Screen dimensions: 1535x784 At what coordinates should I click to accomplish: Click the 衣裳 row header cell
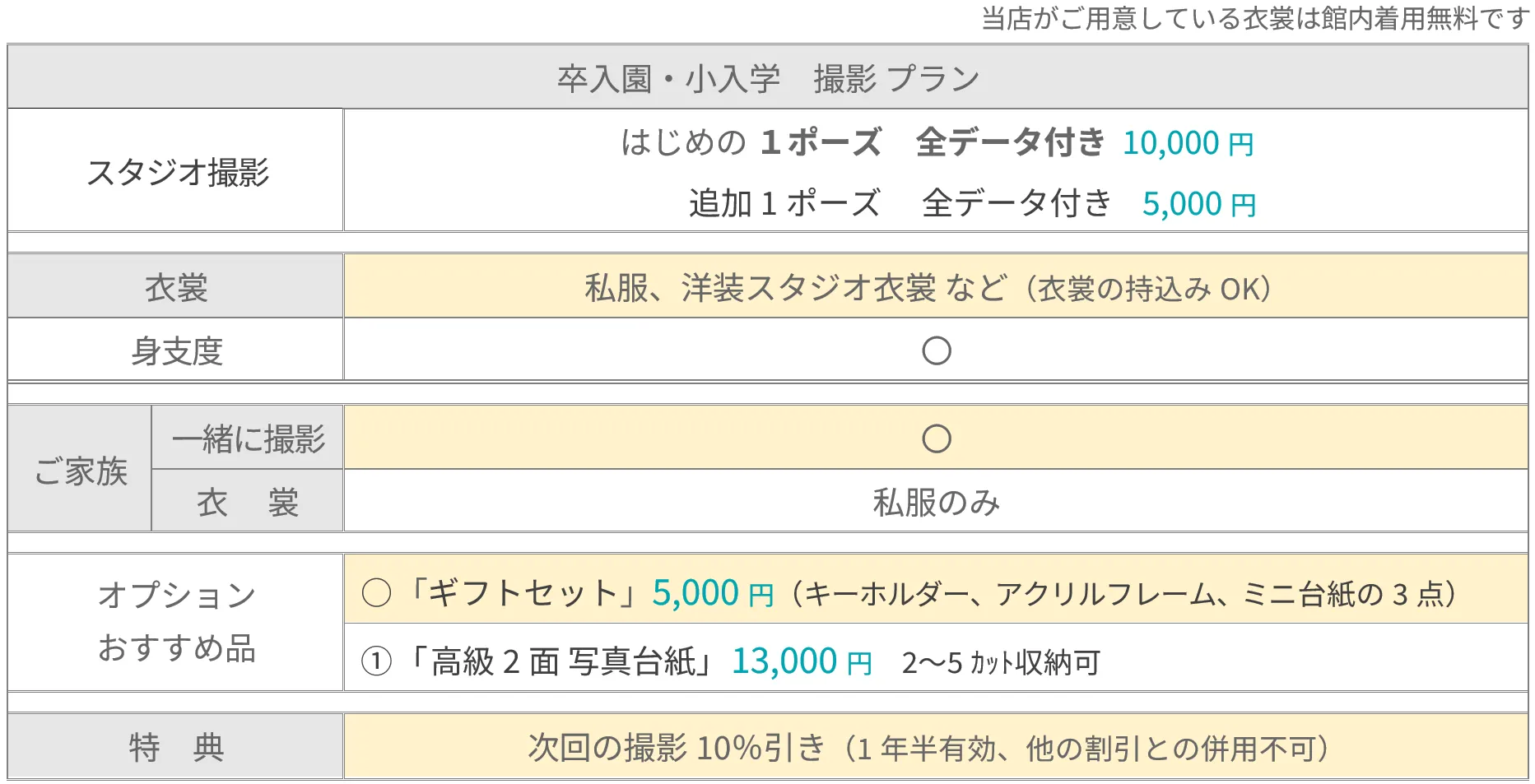(x=175, y=286)
